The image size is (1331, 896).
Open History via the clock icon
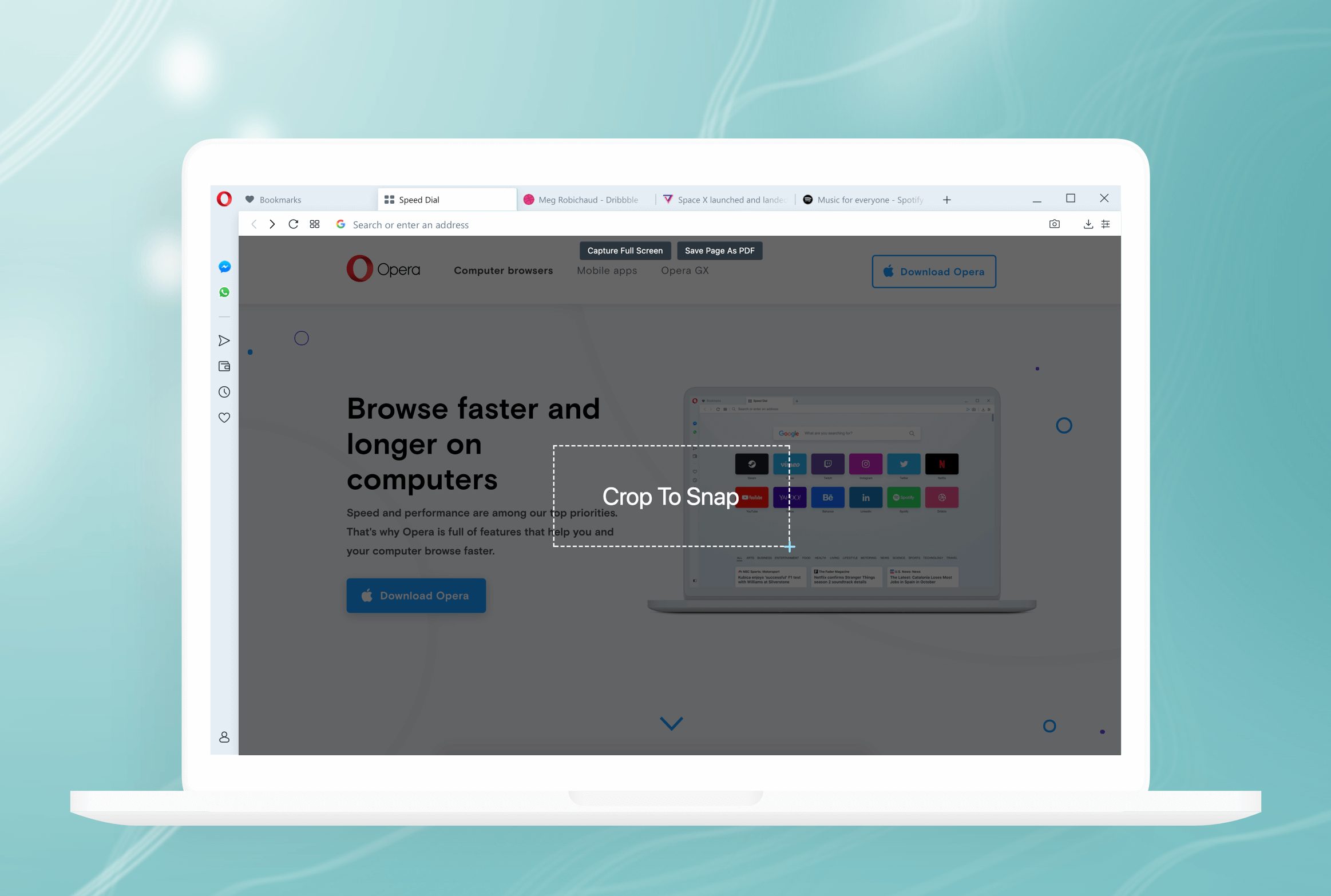pyautogui.click(x=224, y=392)
